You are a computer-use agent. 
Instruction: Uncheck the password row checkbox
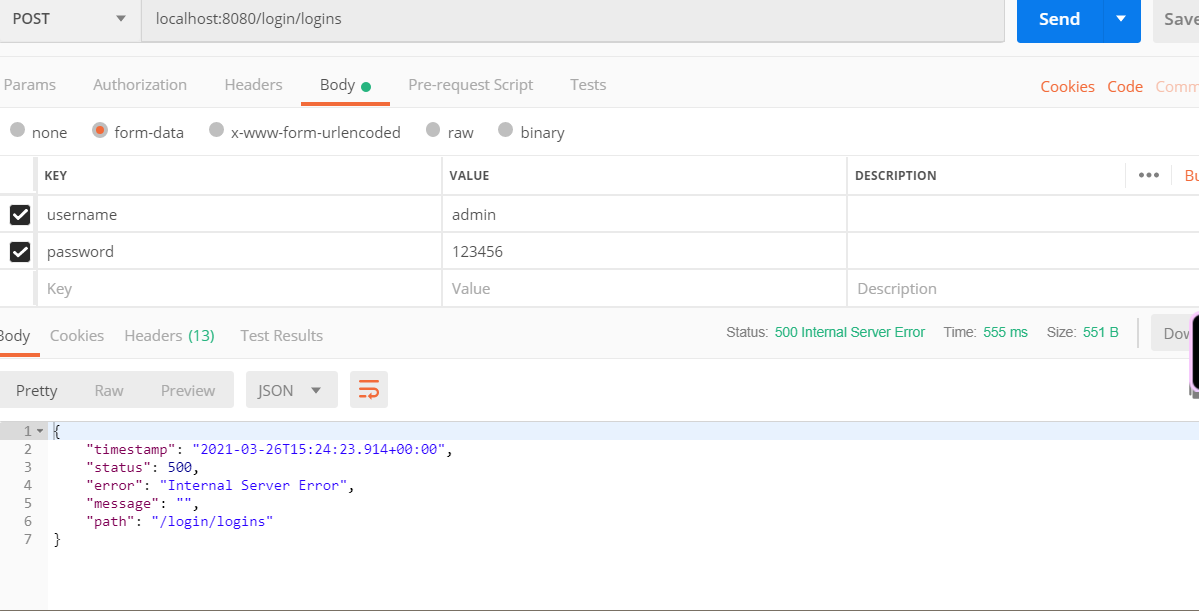(x=20, y=251)
